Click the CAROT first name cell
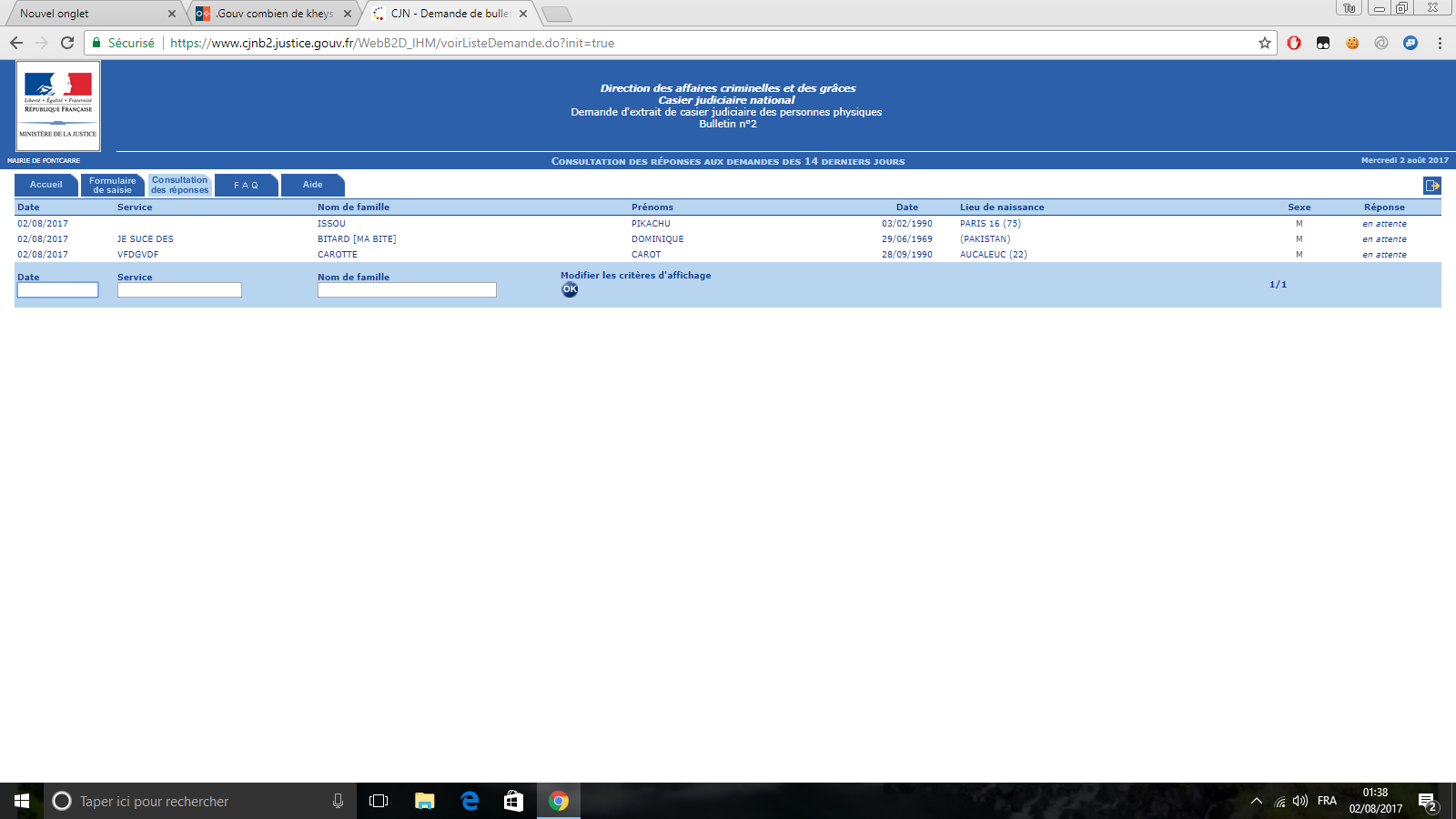 [x=646, y=255]
